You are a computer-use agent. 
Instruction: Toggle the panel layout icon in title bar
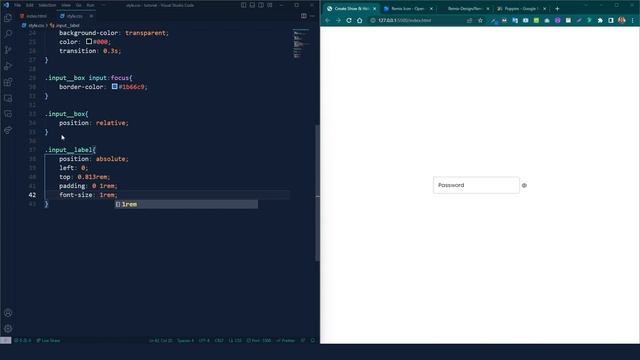[252, 5]
